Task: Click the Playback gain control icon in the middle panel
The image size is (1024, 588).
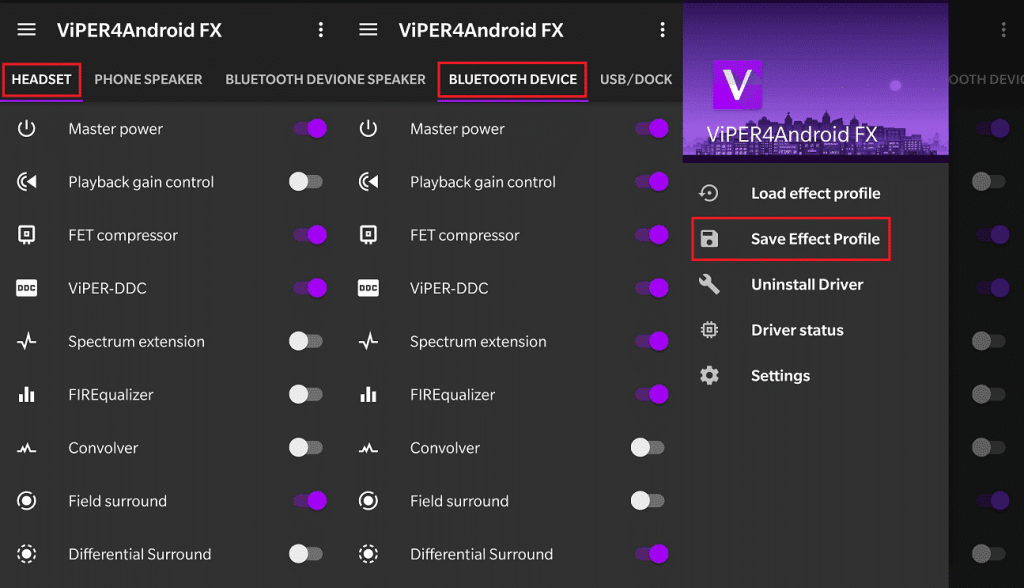Action: pos(368,182)
